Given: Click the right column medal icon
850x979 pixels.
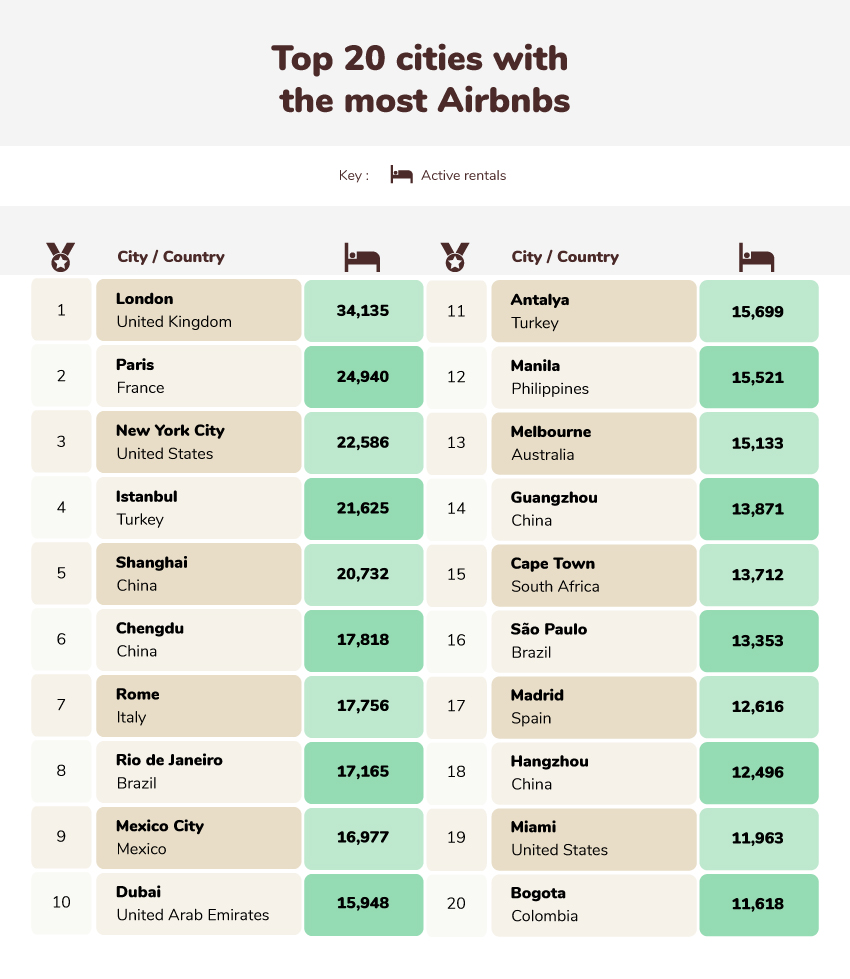Looking at the screenshot, I should pyautogui.click(x=455, y=257).
